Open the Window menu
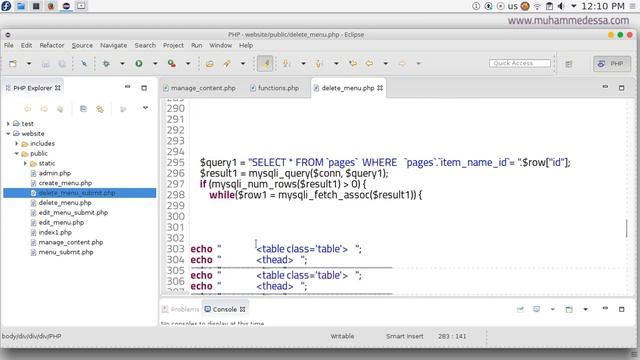Screen dimensions: 640x360 220,45
